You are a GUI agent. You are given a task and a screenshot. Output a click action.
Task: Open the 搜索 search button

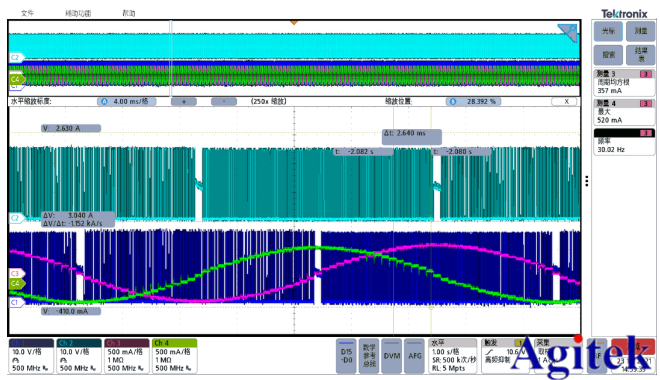pos(608,55)
